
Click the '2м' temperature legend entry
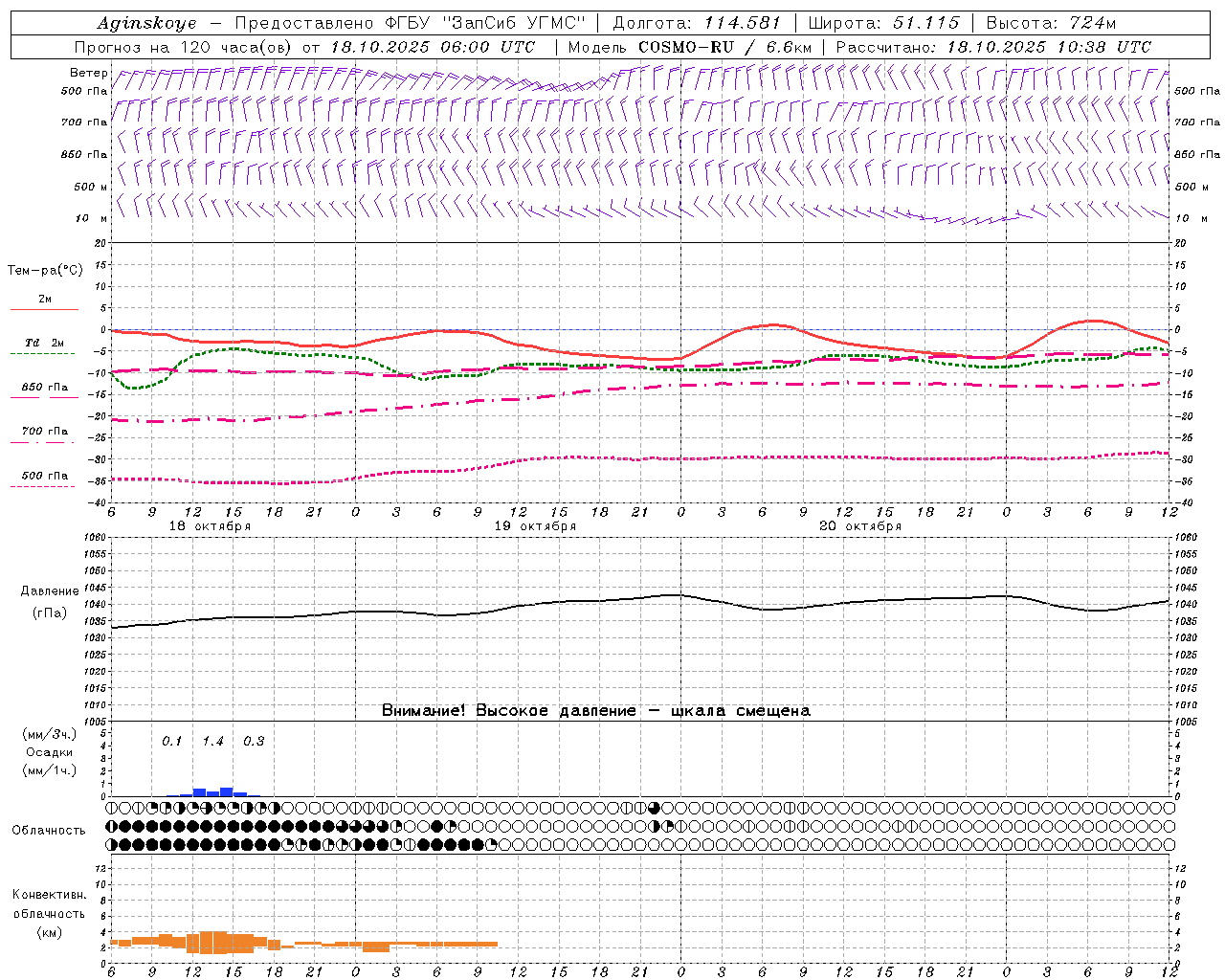tap(44, 299)
